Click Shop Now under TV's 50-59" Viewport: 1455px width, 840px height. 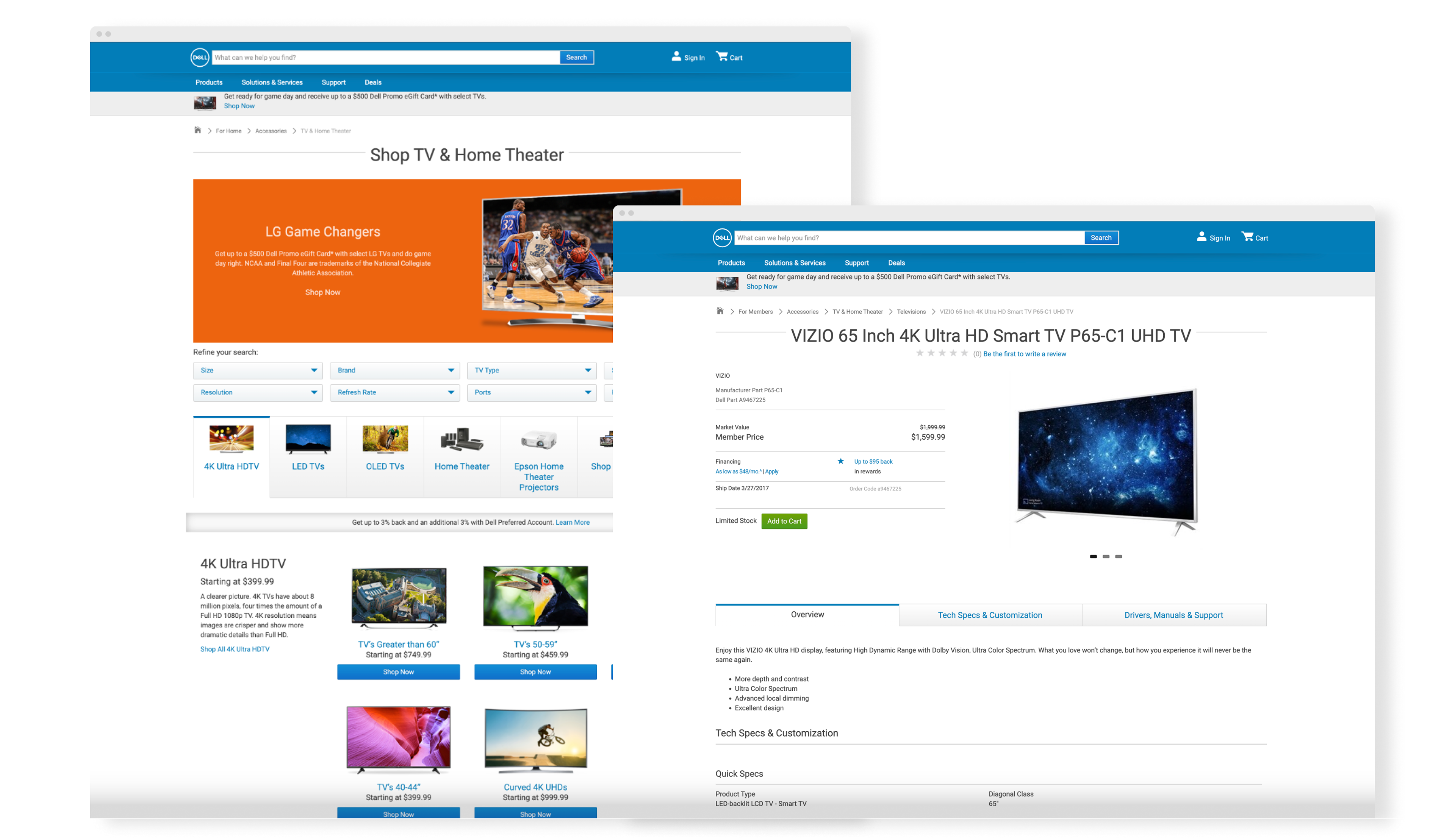click(x=535, y=671)
